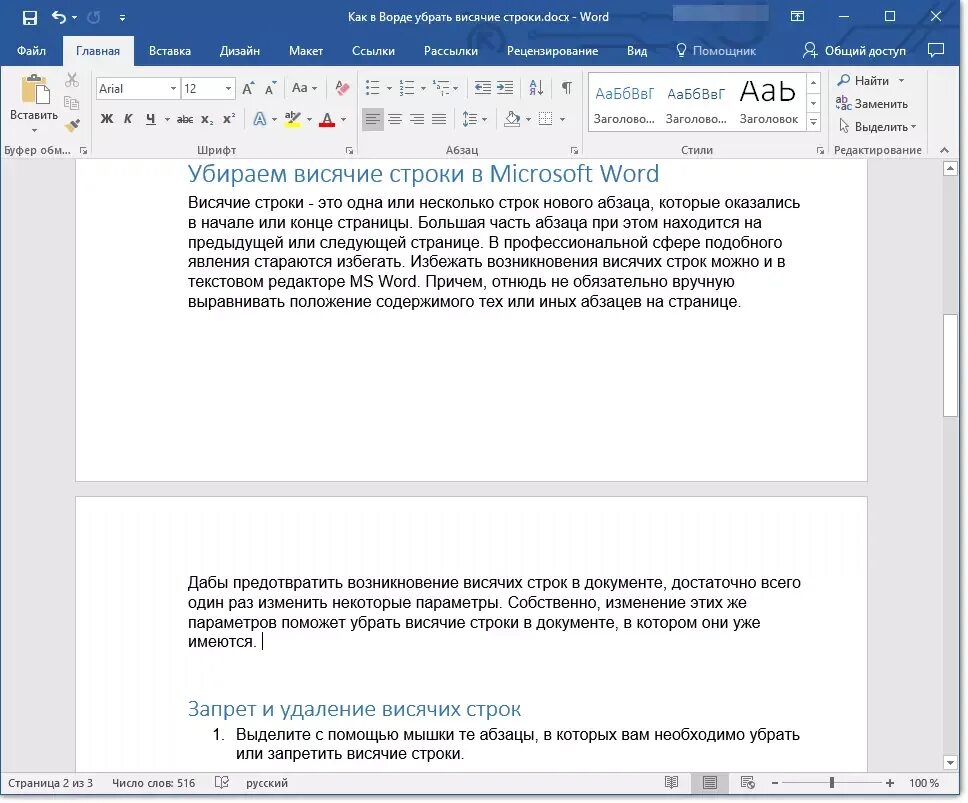The width and height of the screenshot is (968, 803).
Task: Expand the styles gallery with the More arrow
Action: (814, 122)
